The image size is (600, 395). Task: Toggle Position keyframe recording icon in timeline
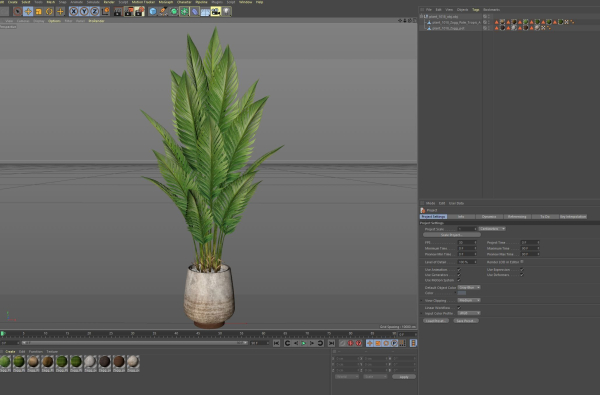[x=370, y=343]
